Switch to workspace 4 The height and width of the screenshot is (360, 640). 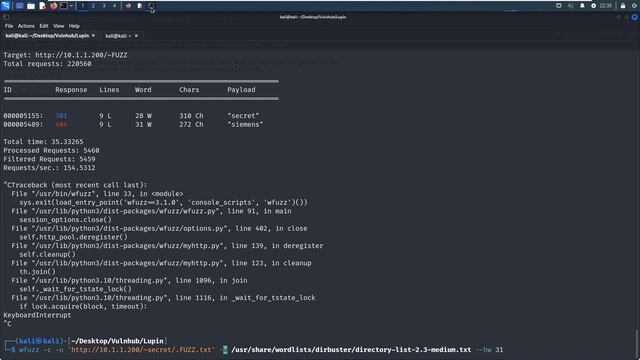pos(114,6)
